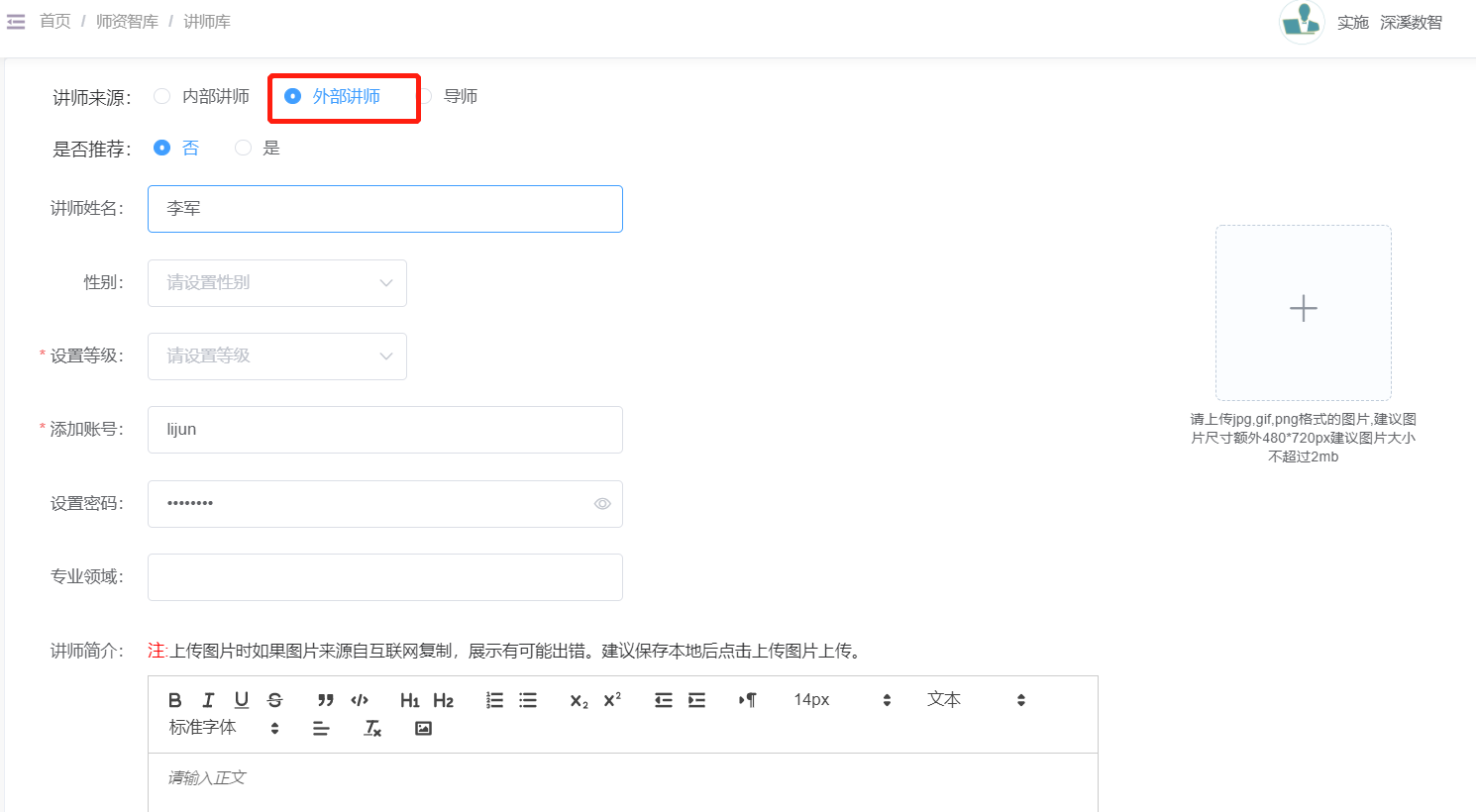
Task: Open the 请设置等级 dropdown
Action: 277,356
